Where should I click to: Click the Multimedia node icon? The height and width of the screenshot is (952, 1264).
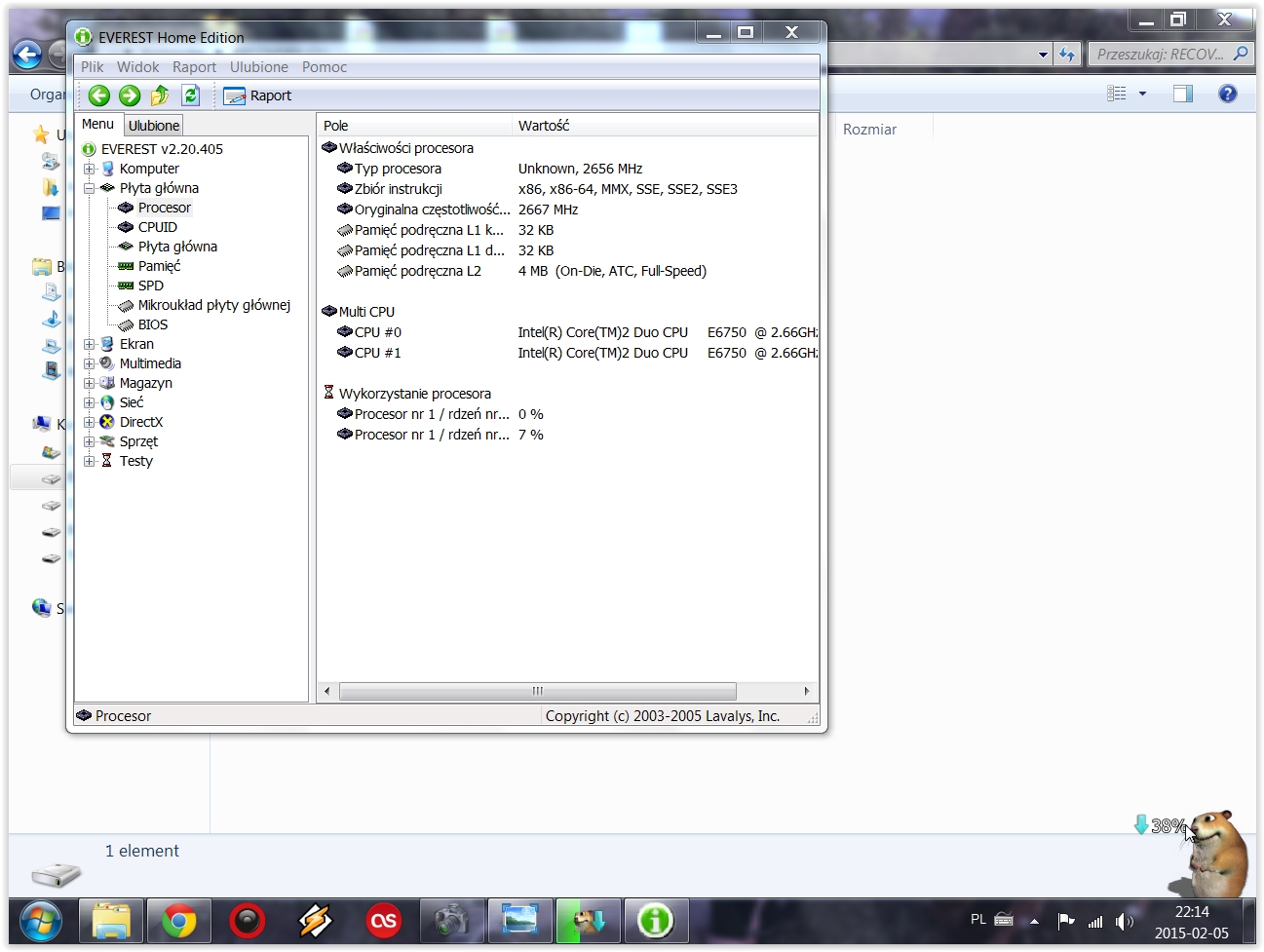point(107,363)
